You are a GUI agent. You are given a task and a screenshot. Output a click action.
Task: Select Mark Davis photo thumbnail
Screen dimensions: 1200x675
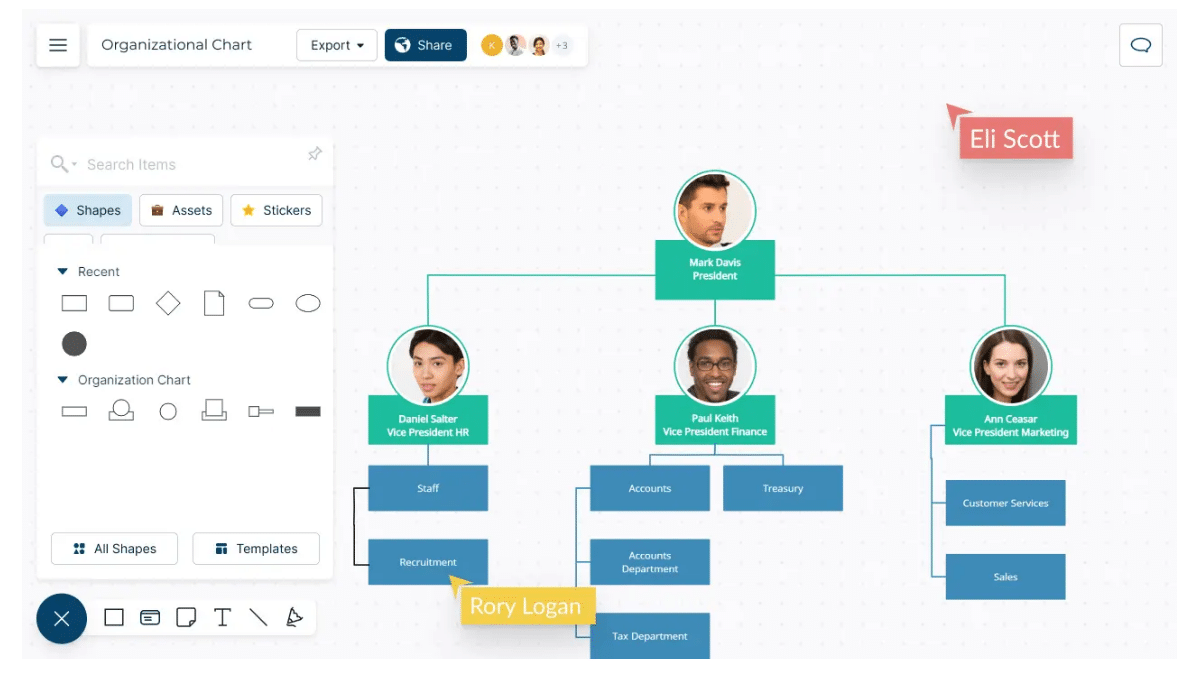tap(715, 211)
